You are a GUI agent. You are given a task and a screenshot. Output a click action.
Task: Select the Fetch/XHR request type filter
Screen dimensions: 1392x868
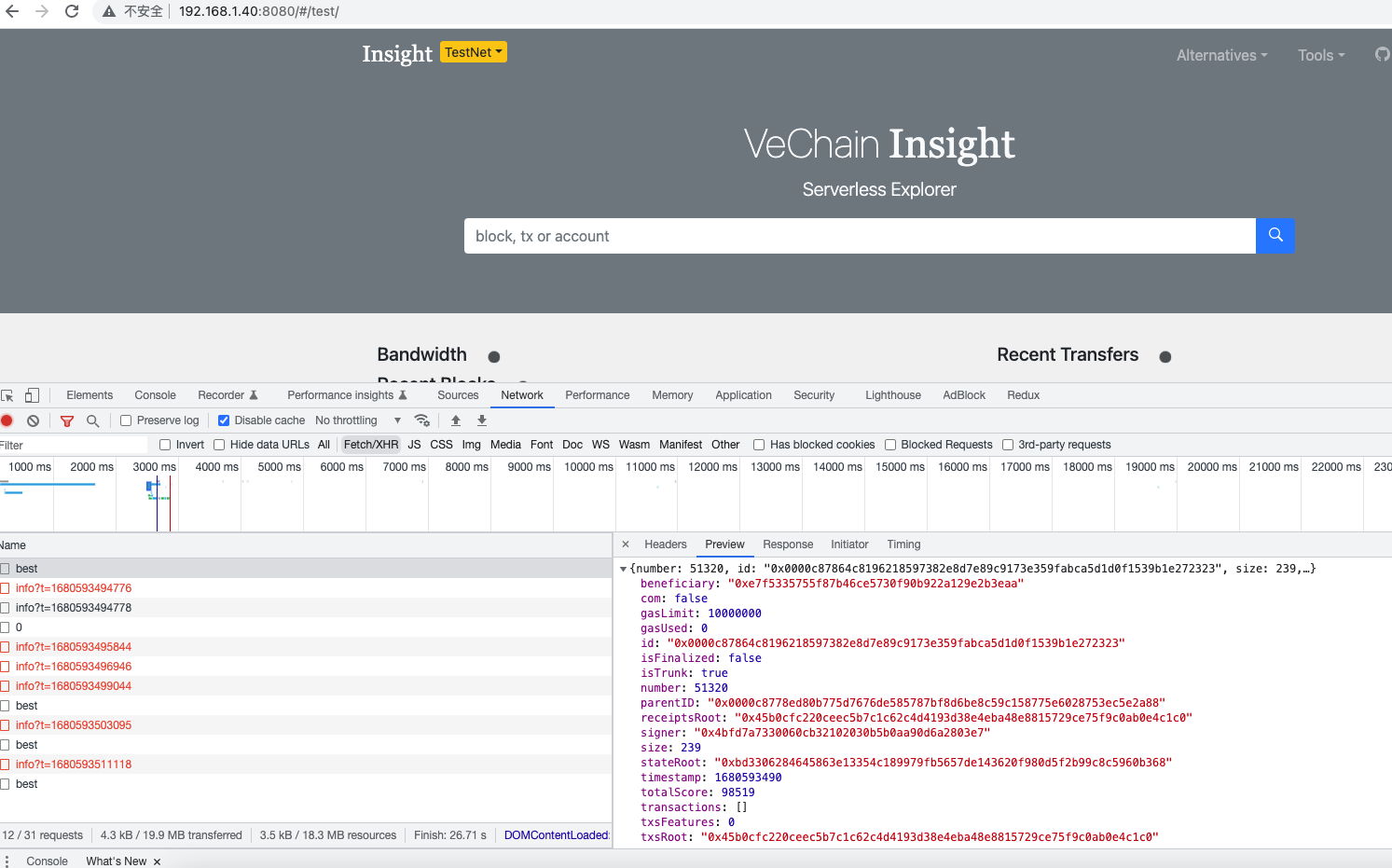click(370, 445)
